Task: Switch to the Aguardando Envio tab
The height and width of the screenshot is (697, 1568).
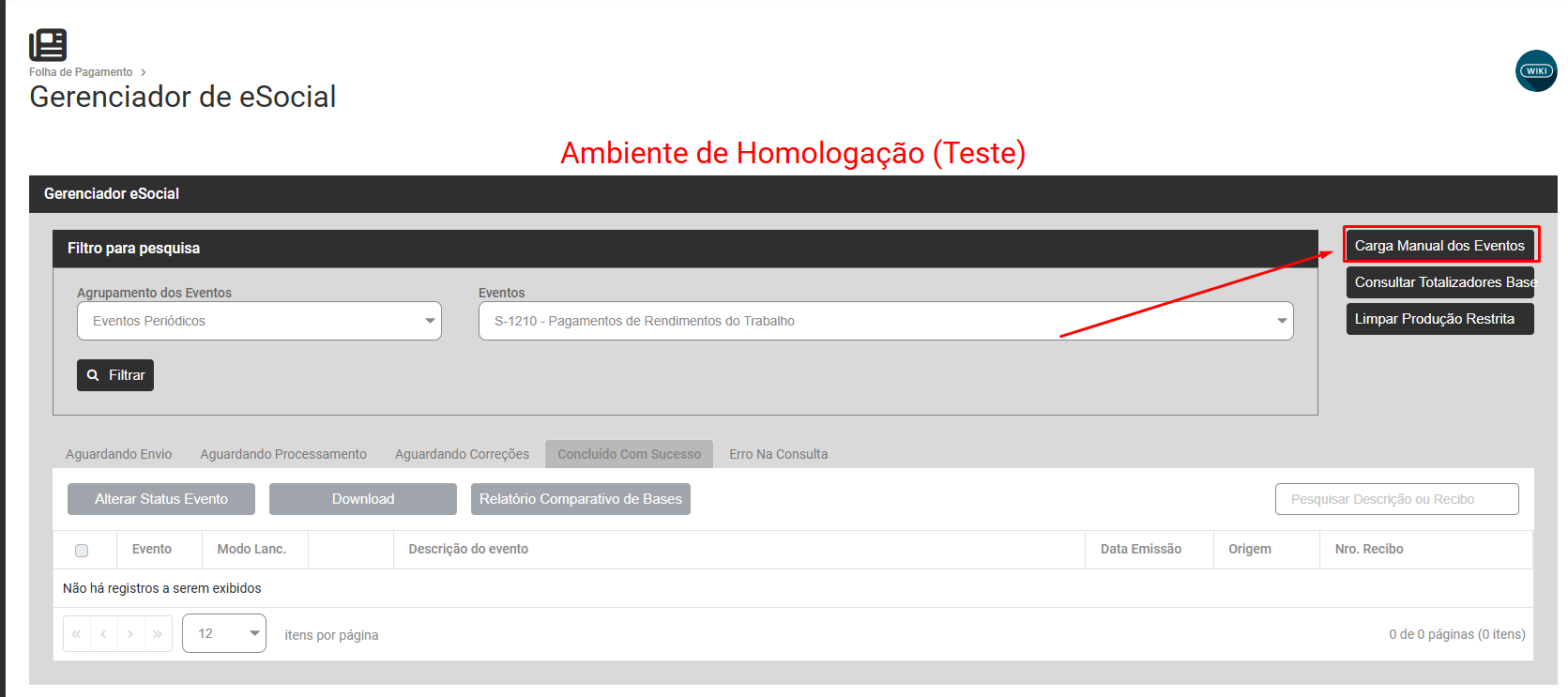Action: click(x=119, y=454)
